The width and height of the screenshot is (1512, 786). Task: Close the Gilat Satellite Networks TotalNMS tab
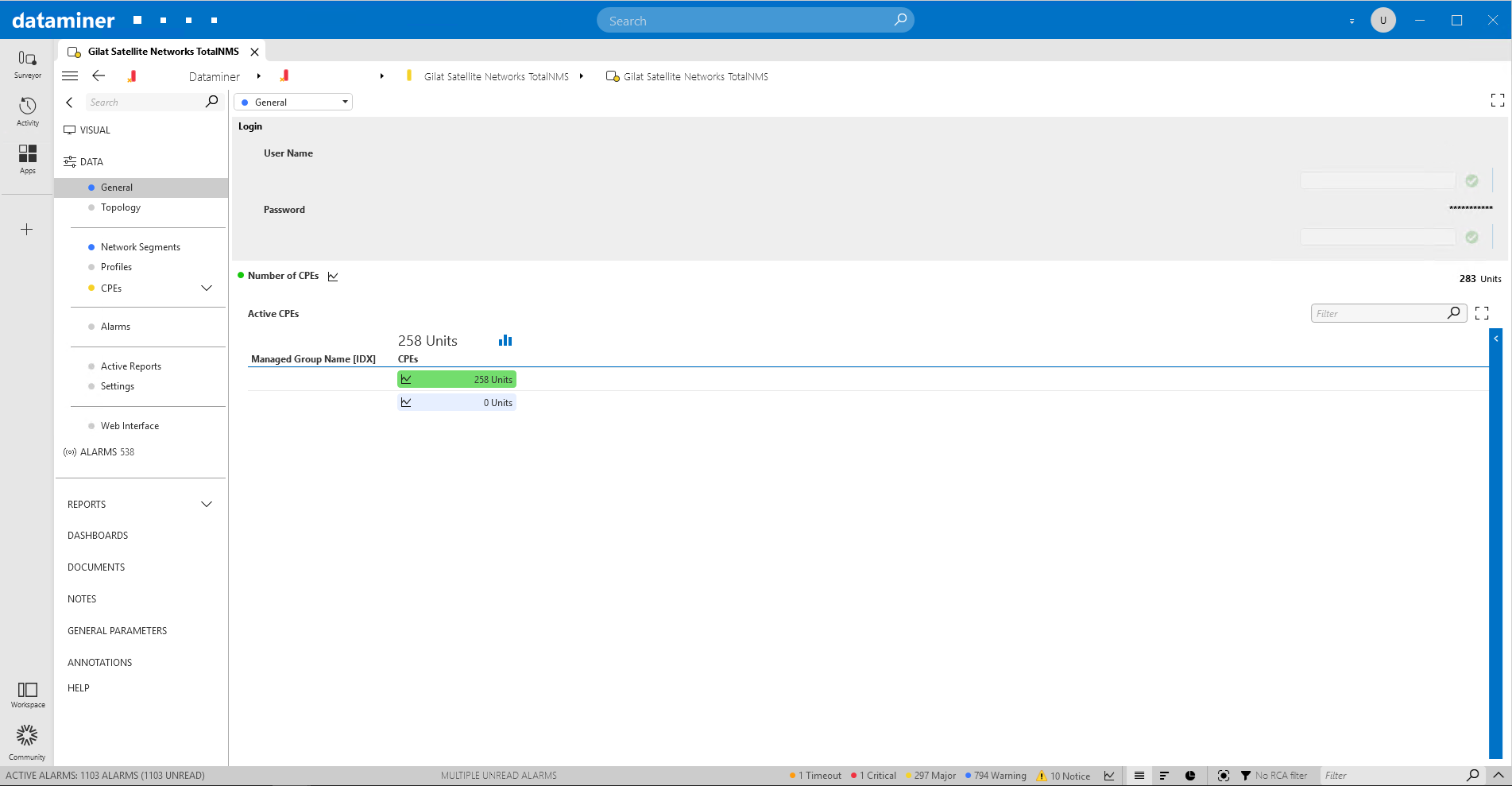[x=254, y=52]
